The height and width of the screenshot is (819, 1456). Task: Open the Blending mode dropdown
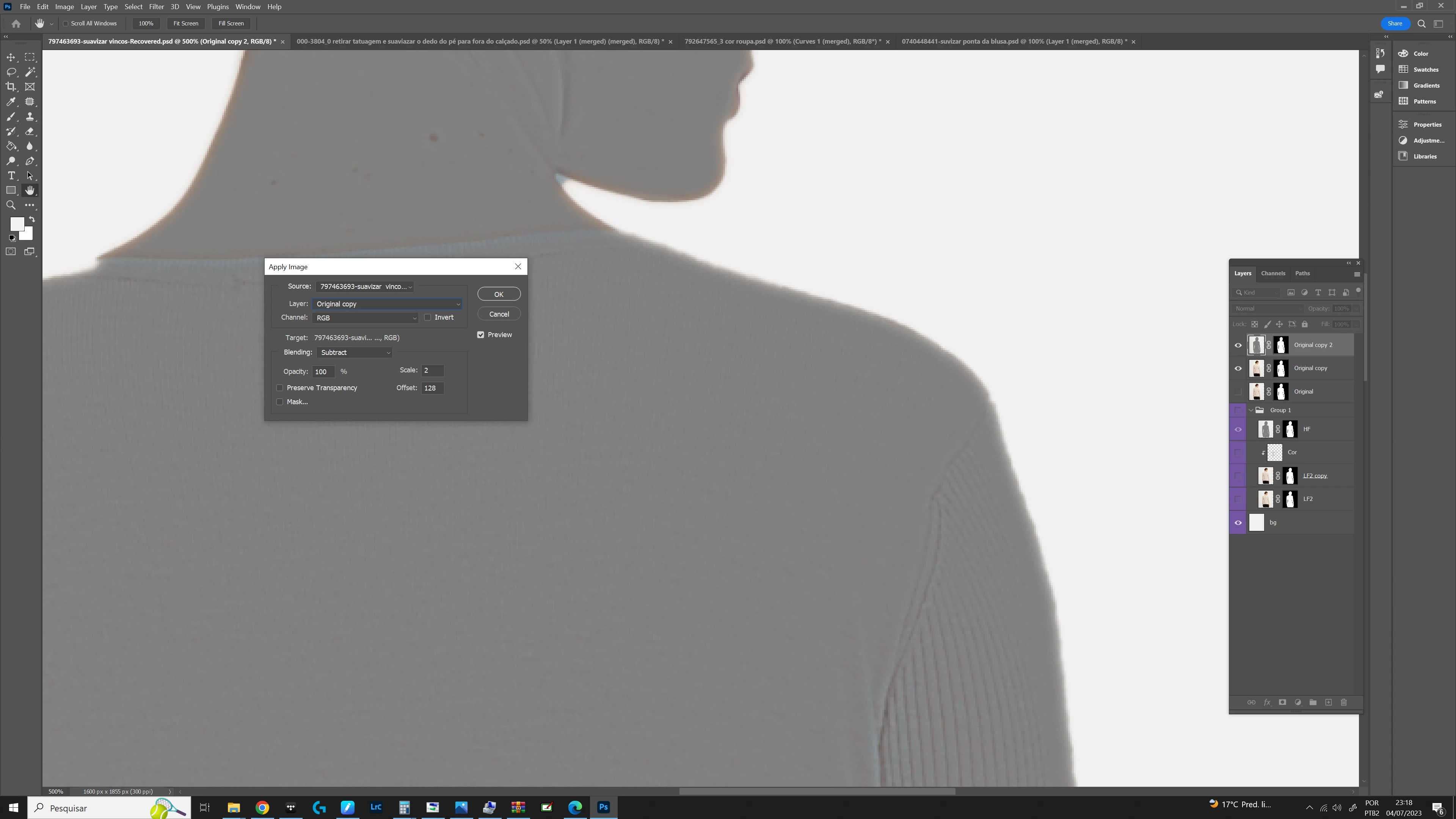pyautogui.click(x=355, y=353)
